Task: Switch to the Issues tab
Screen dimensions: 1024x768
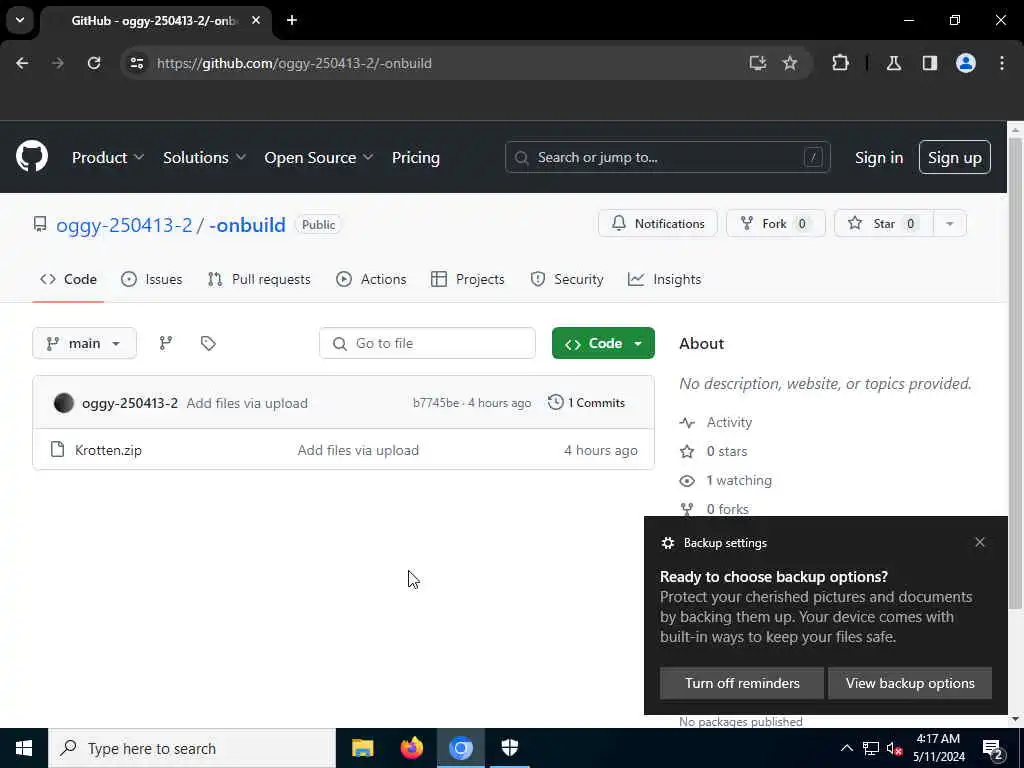Action: (152, 279)
